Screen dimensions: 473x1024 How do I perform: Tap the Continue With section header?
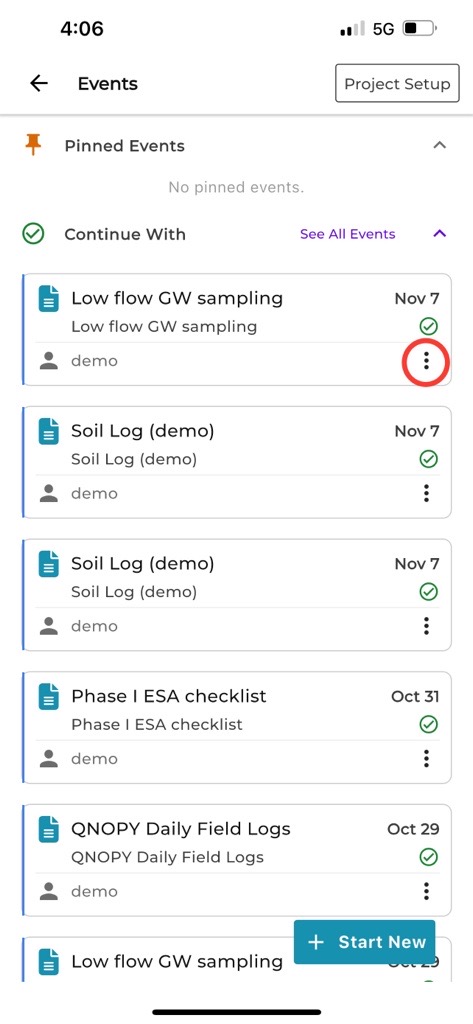(125, 234)
